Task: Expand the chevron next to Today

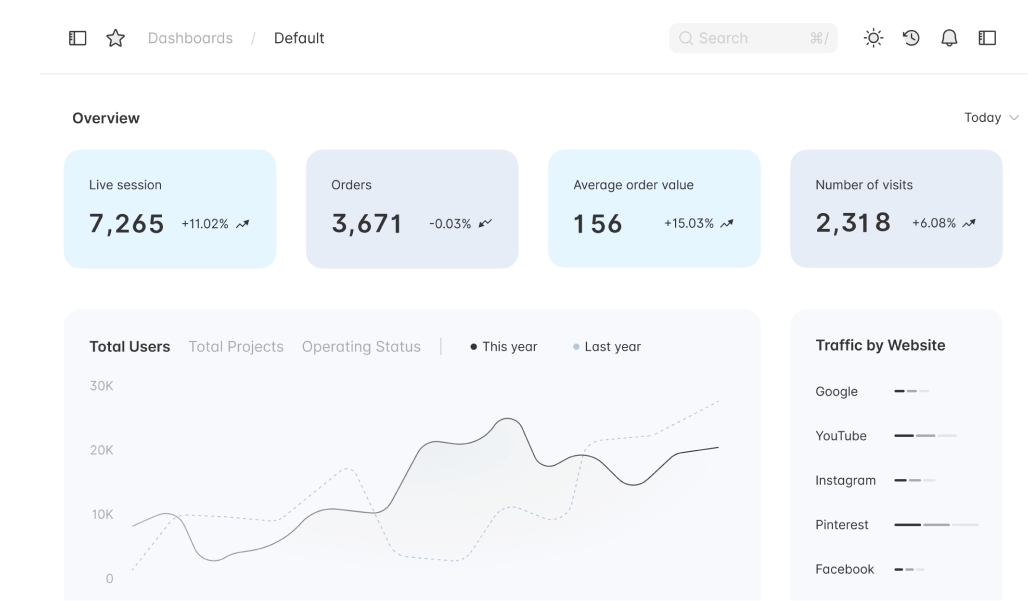Action: tap(1014, 118)
